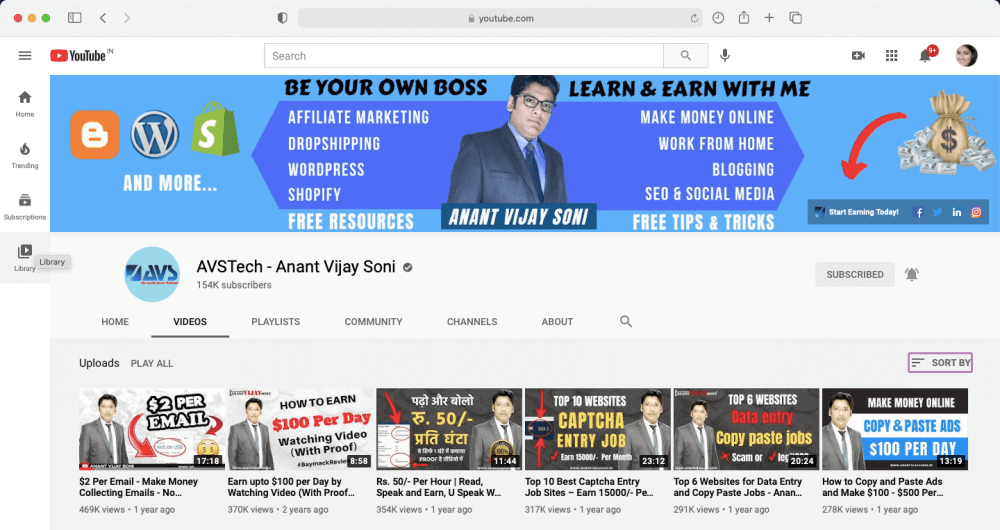Open Rs. 50/- Per Hour video title
The height and width of the screenshot is (530, 1000).
coord(439,487)
